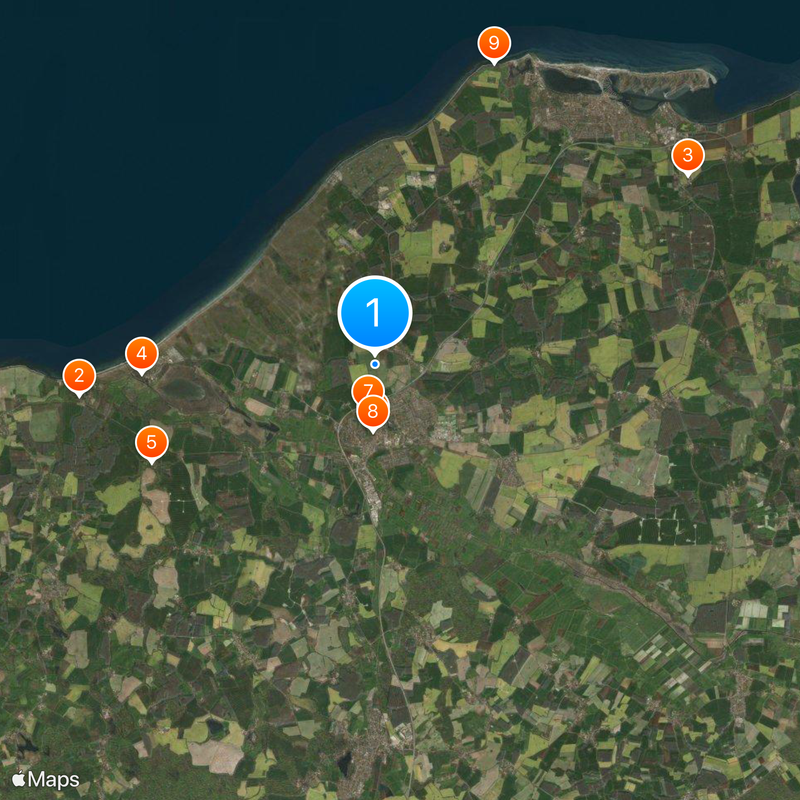Click the dark lake beside pin 4
800x800 pixels.
click(x=182, y=389)
